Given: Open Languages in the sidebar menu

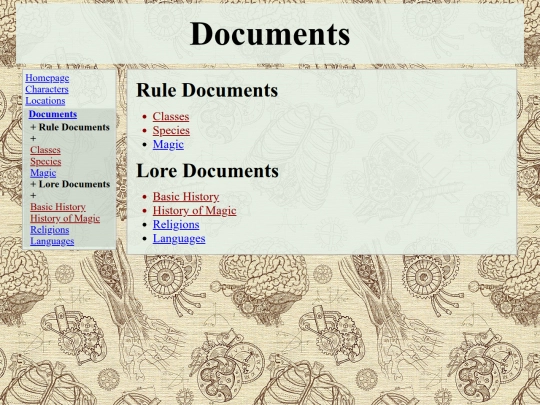Looking at the screenshot, I should 52,241.
